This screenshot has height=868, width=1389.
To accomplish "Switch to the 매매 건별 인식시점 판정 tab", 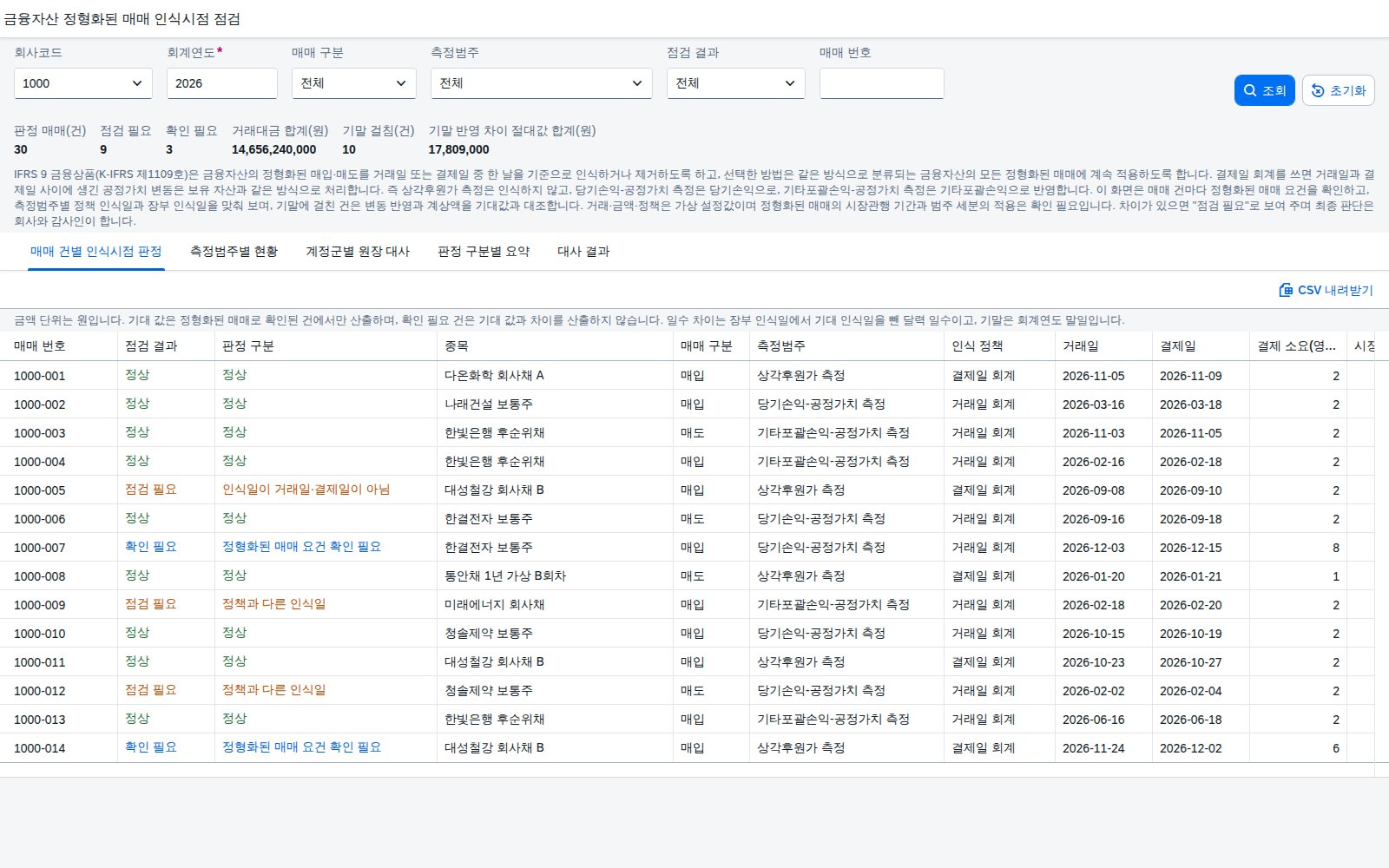I will pos(96,252).
